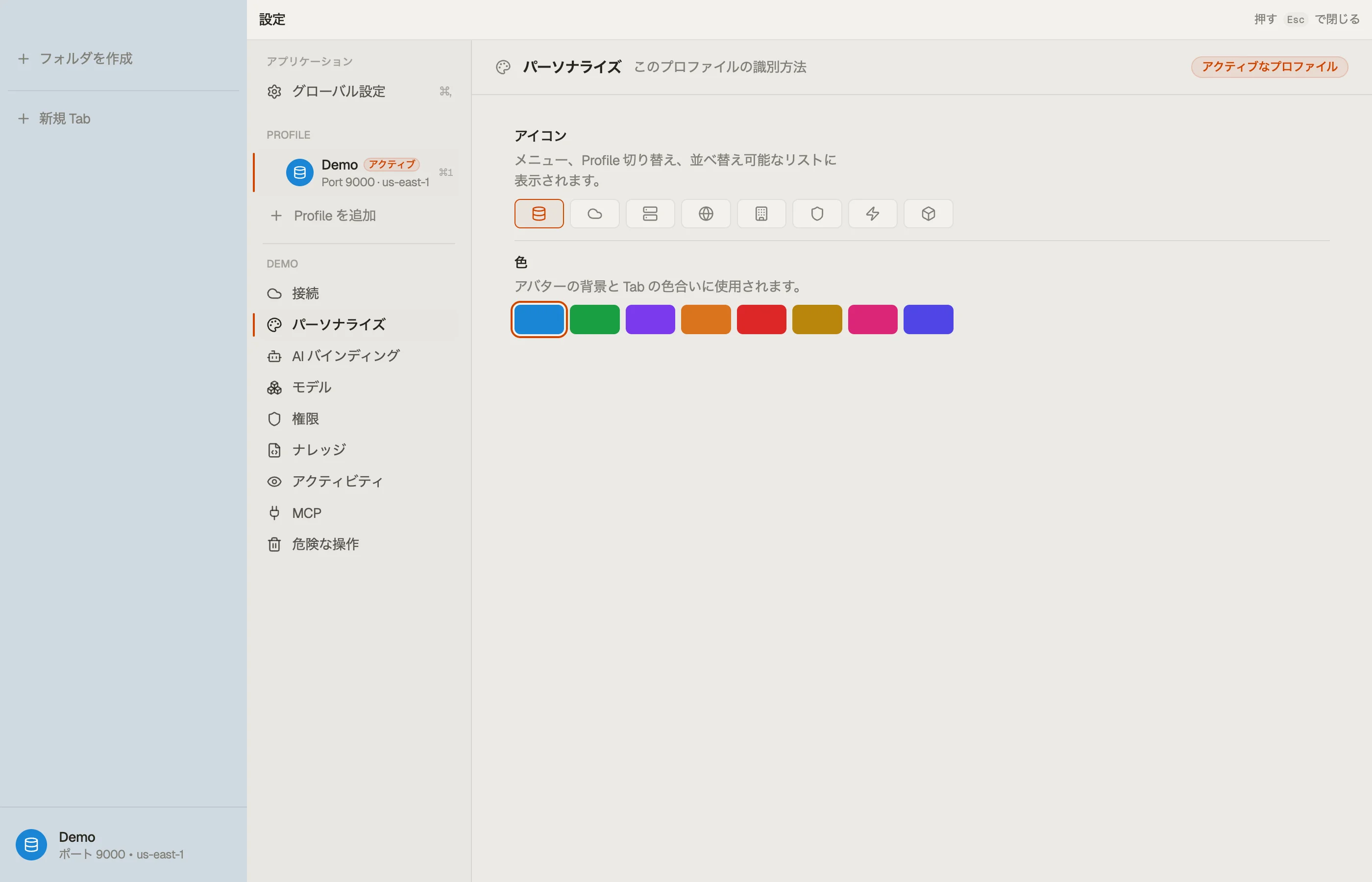Click the Demo profile avatar at bottom left
1372x882 pixels.
pos(31,845)
